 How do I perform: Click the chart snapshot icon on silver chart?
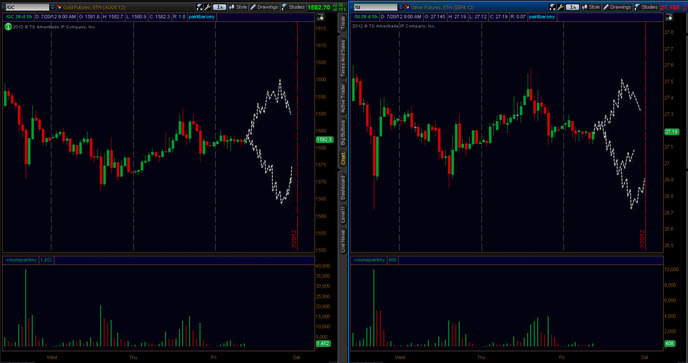[x=669, y=17]
